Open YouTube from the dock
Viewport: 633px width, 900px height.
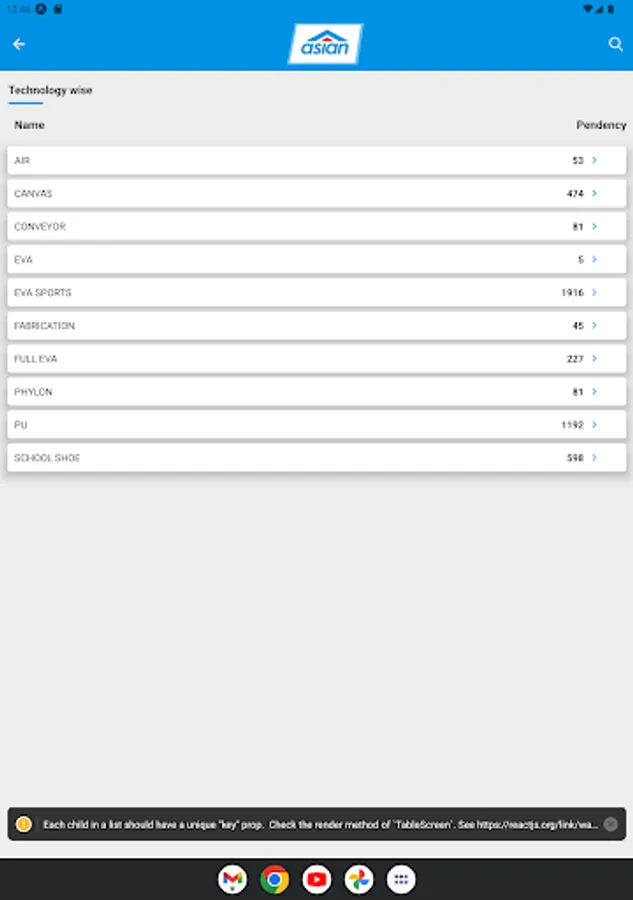click(317, 879)
